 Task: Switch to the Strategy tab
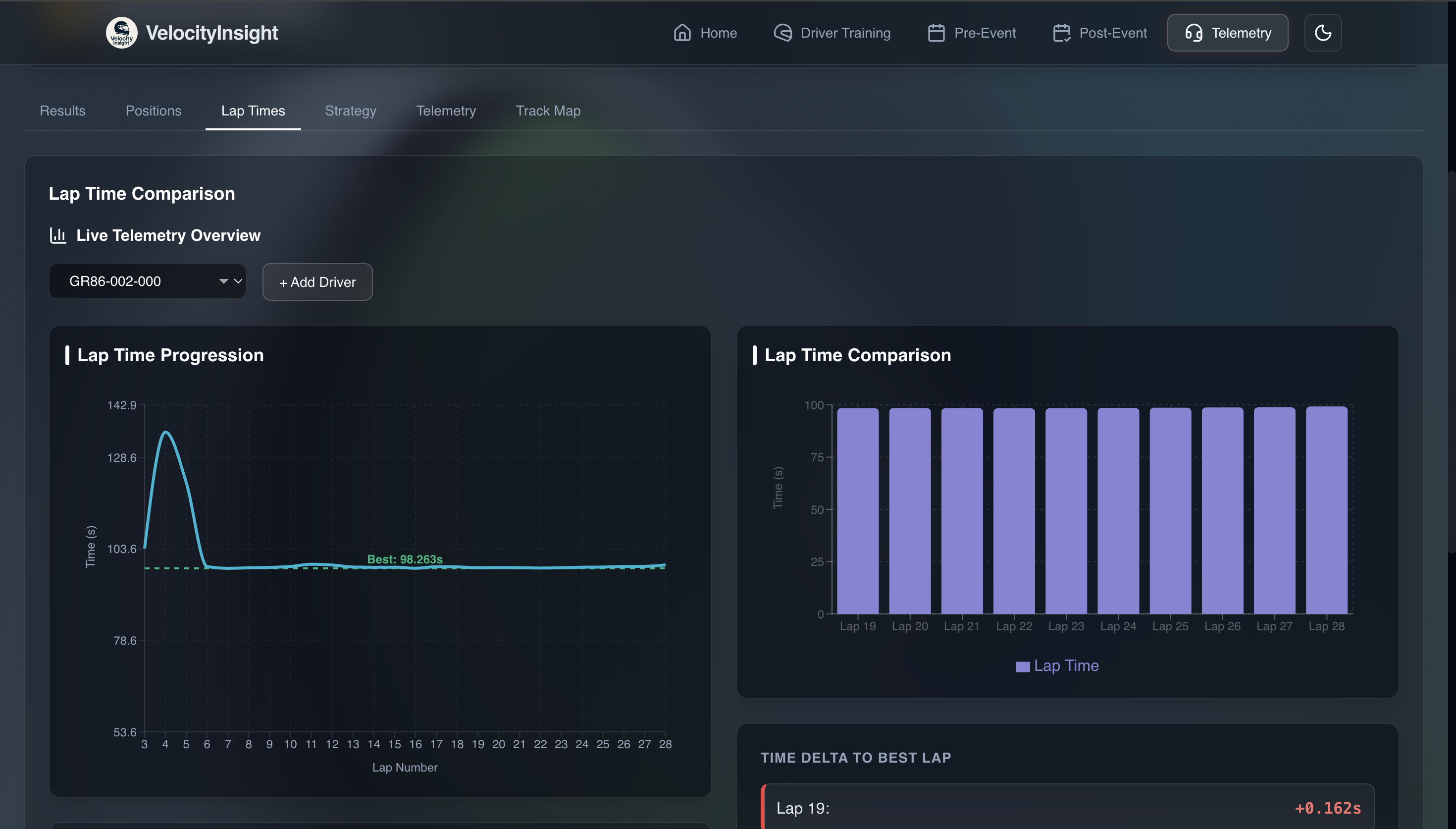[351, 111]
